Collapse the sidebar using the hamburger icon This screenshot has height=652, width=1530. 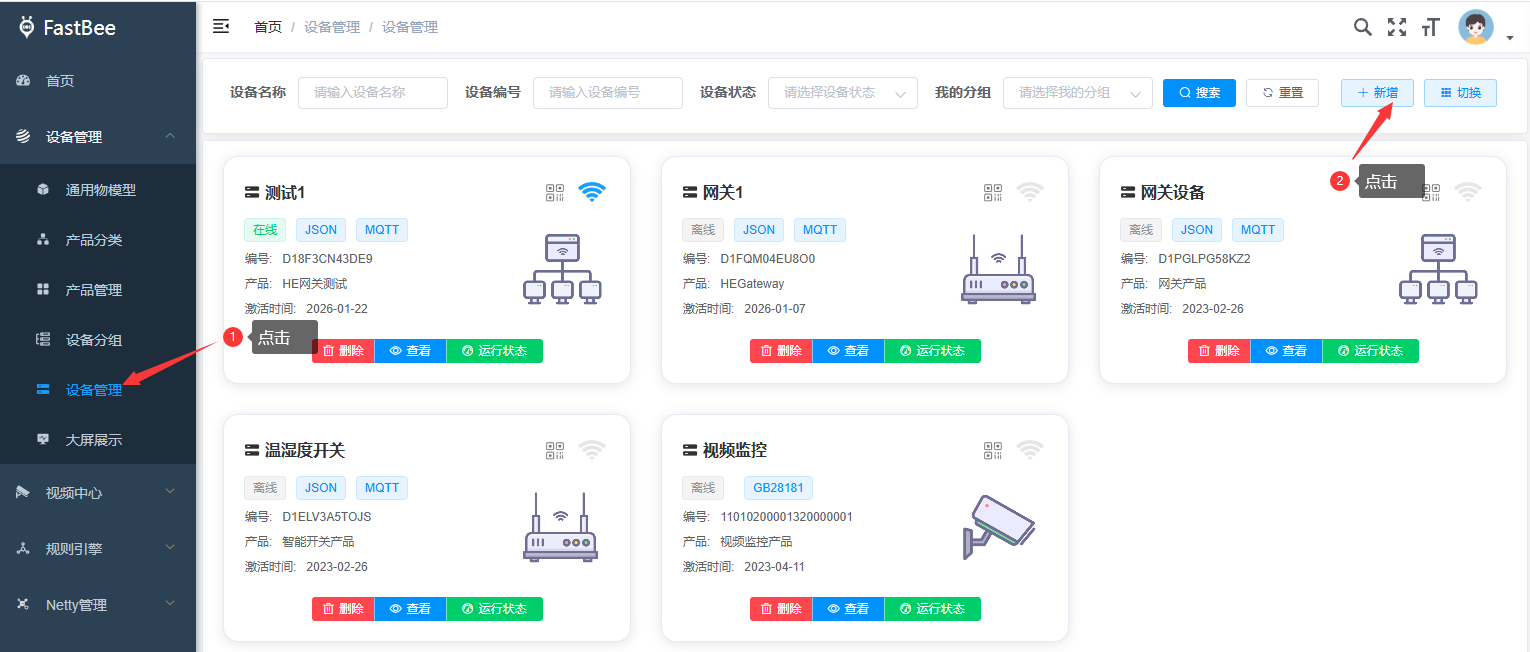pyautogui.click(x=221, y=26)
